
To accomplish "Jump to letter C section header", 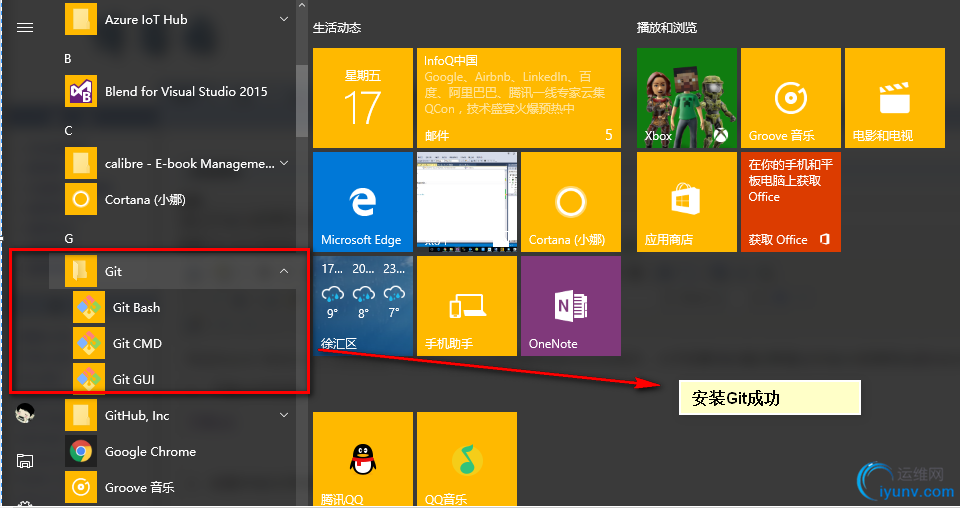I will [69, 131].
